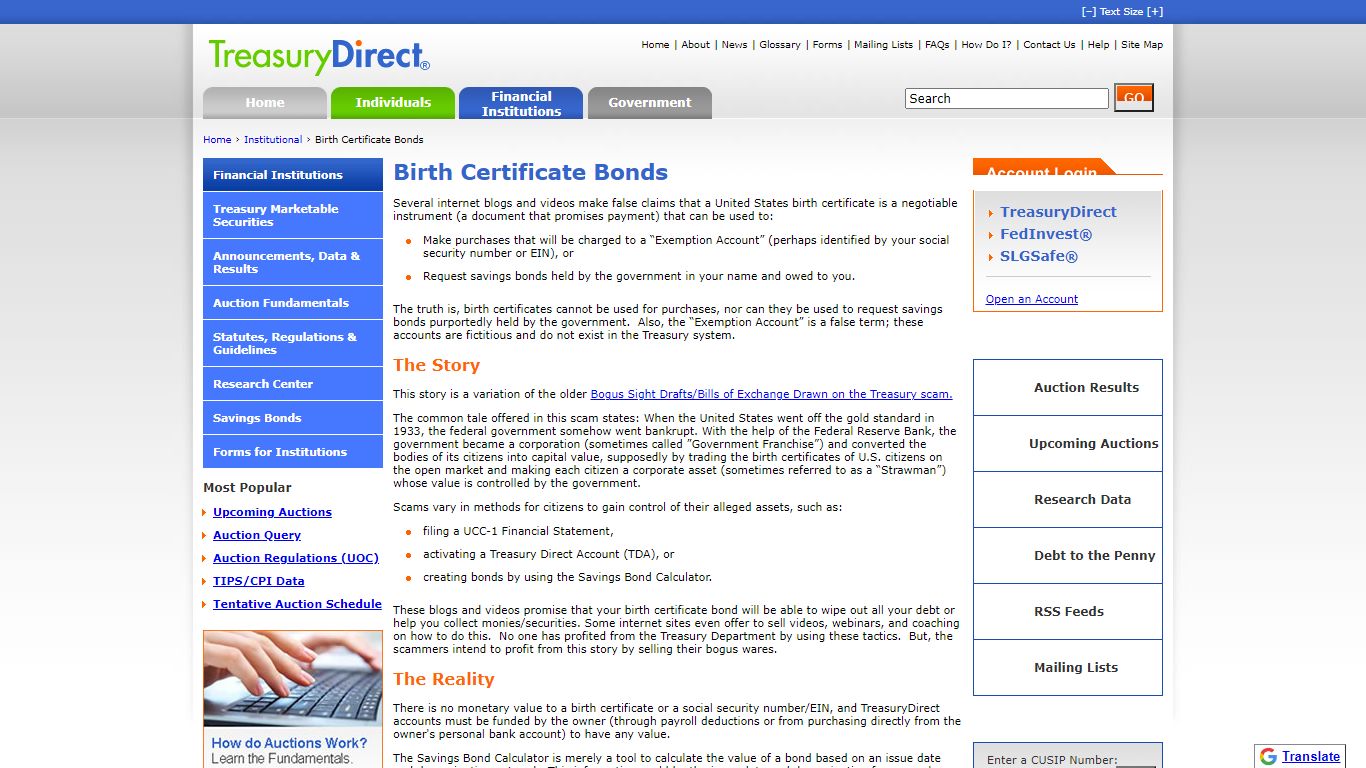Open the Glossary link

pos(780,44)
